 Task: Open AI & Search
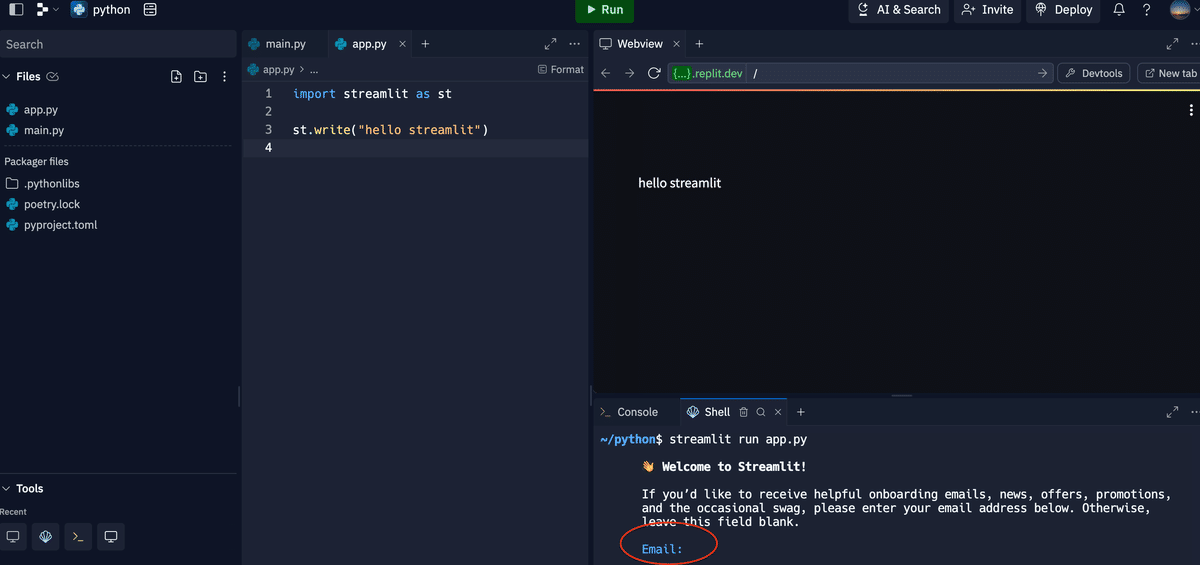[x=899, y=10]
